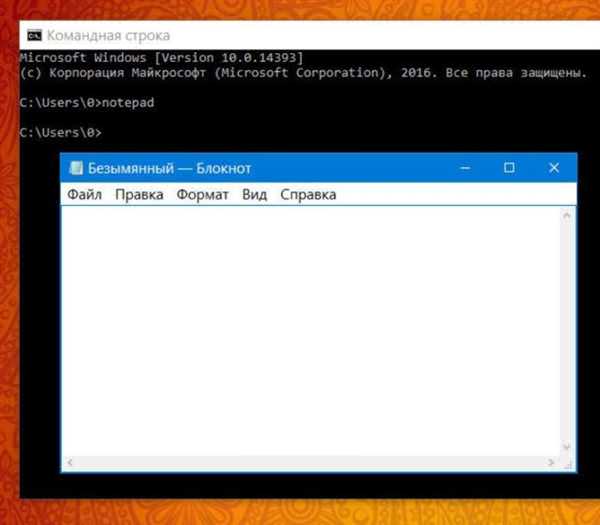Click the notepad command text in Command Prompt
This screenshot has height=525, width=600.
click(x=128, y=103)
